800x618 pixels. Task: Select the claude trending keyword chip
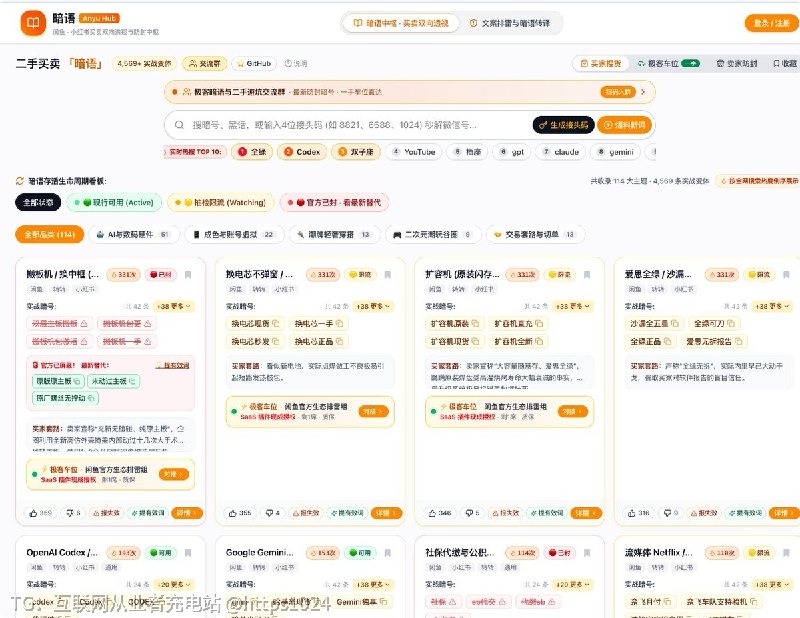tap(561, 152)
